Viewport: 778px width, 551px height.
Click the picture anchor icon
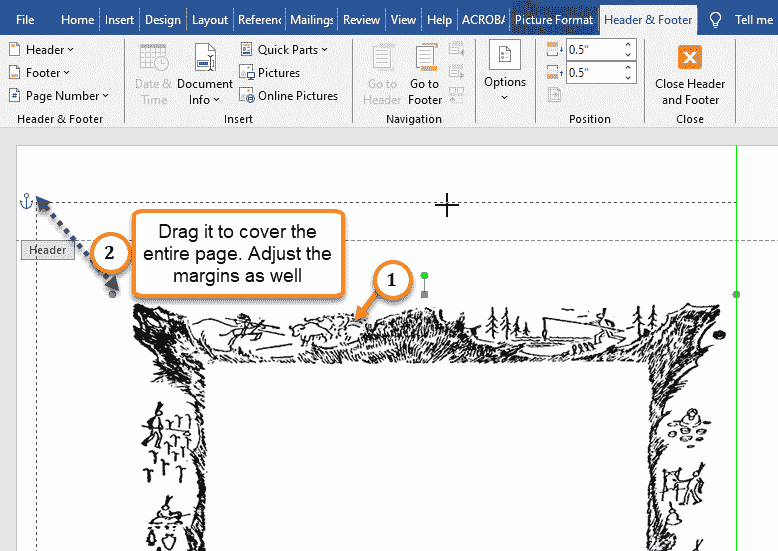point(26,201)
